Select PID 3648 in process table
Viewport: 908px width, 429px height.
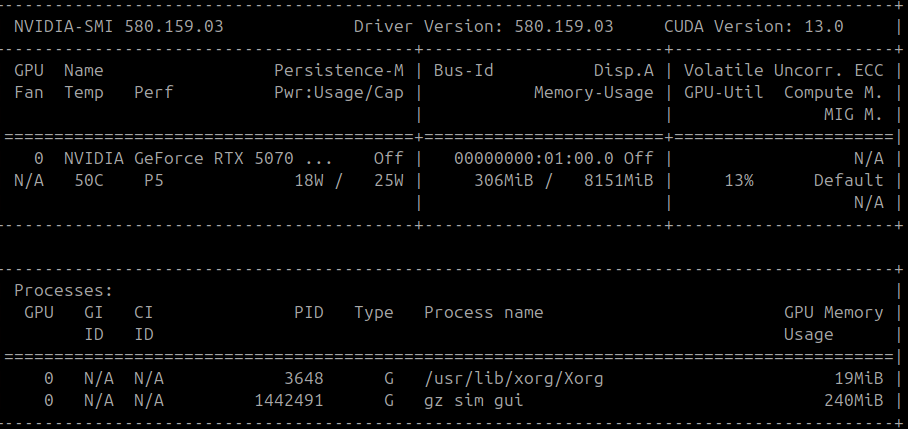pos(303,379)
